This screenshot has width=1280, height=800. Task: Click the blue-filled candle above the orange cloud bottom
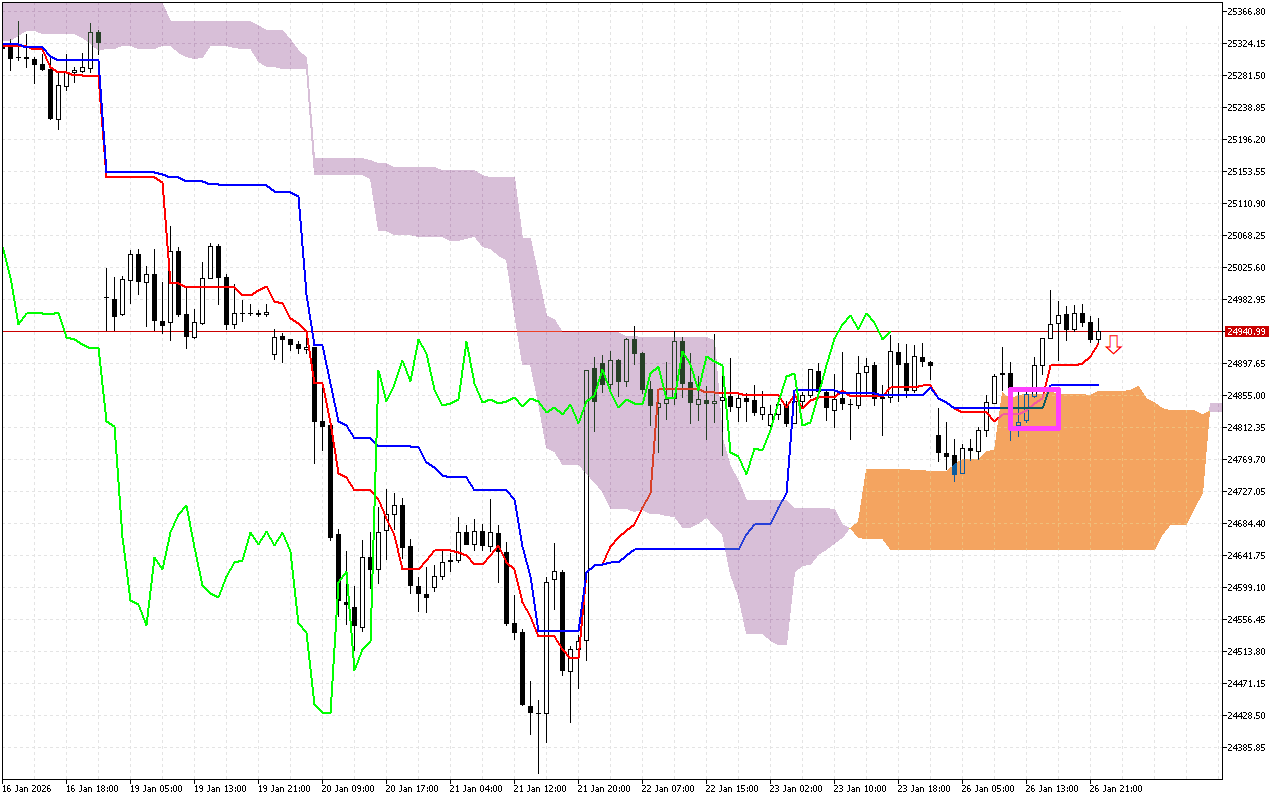[x=955, y=466]
